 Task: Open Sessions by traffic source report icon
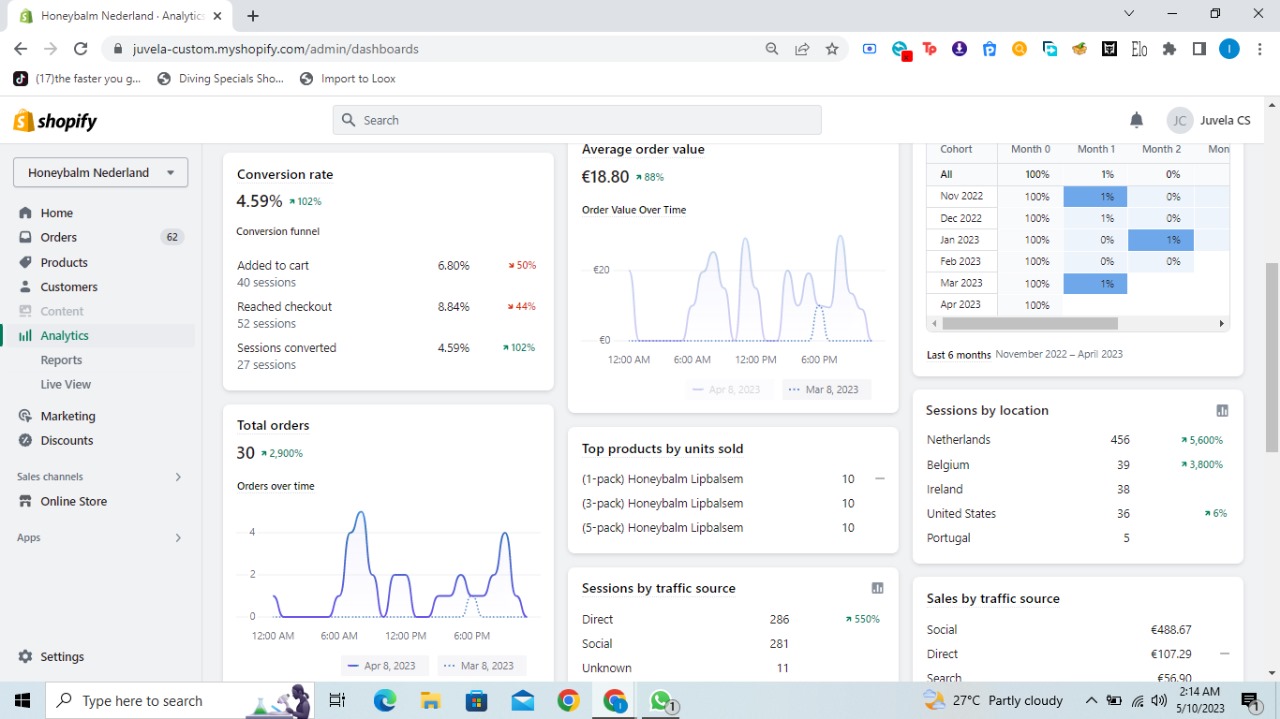click(x=877, y=589)
